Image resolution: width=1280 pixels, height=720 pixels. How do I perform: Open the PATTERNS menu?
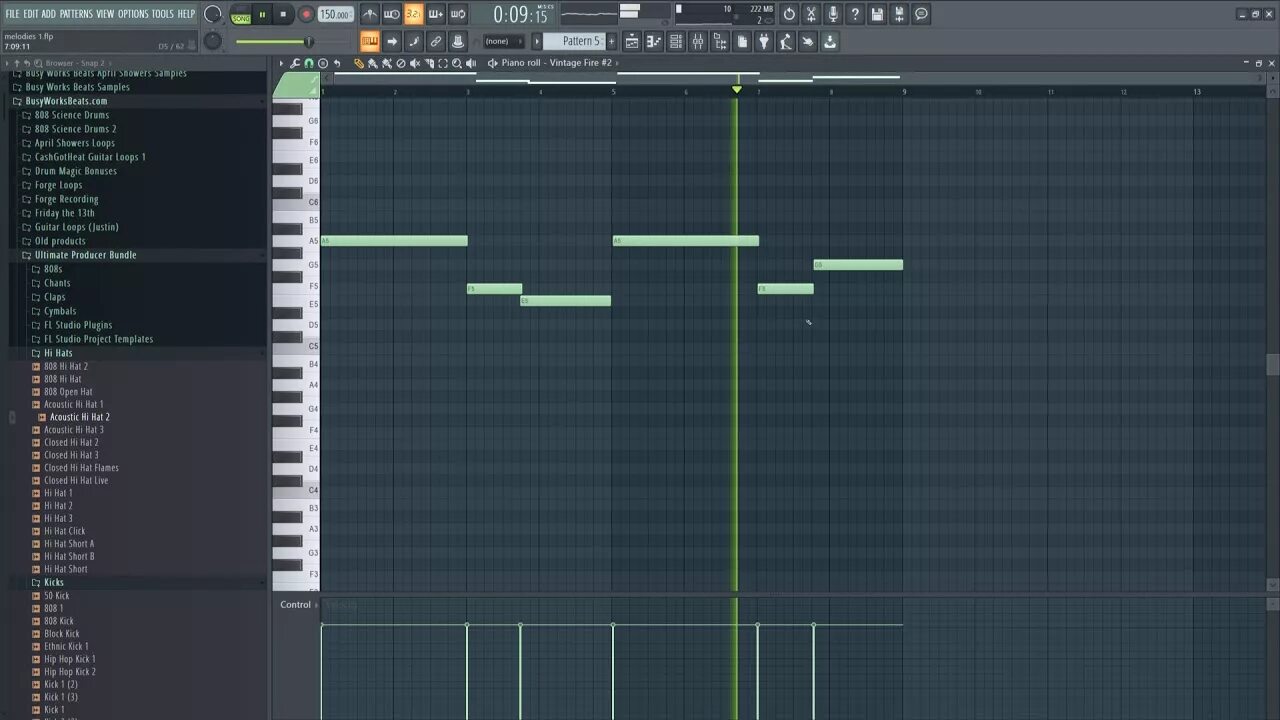(76, 13)
